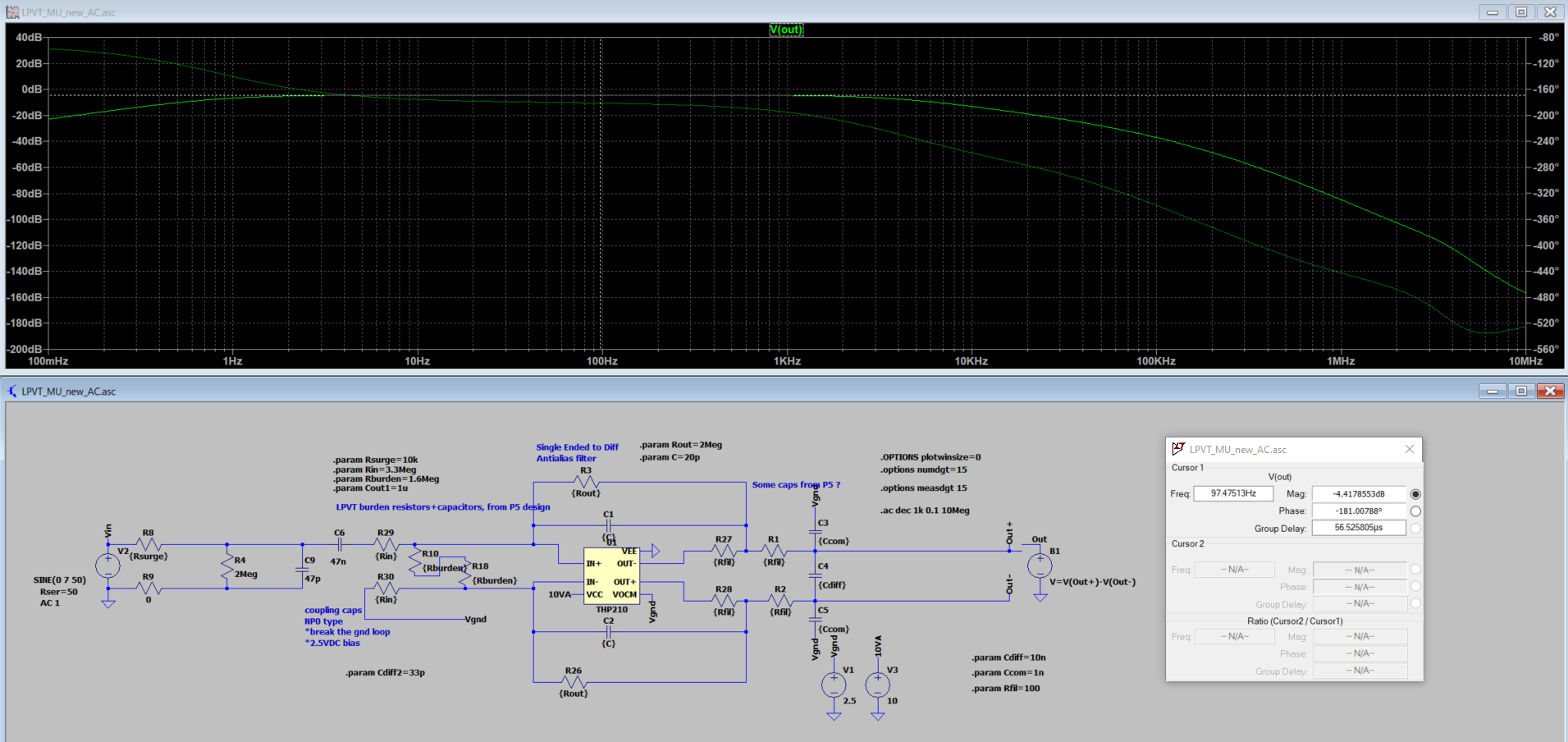The width and height of the screenshot is (1568, 742).
Task: Select resistor R9 symbol
Action: [x=149, y=588]
